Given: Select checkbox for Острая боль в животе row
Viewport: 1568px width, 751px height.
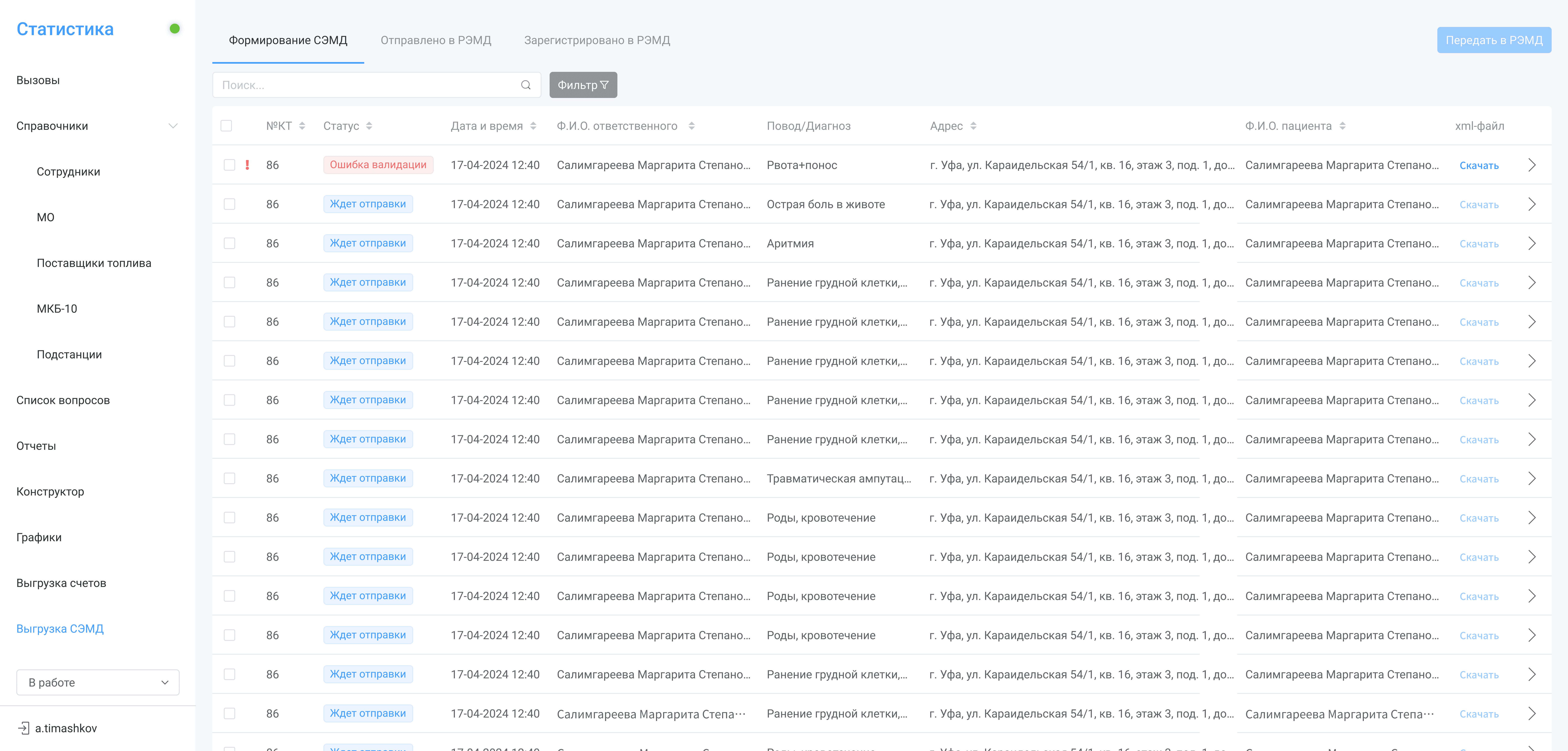Looking at the screenshot, I should pyautogui.click(x=229, y=204).
